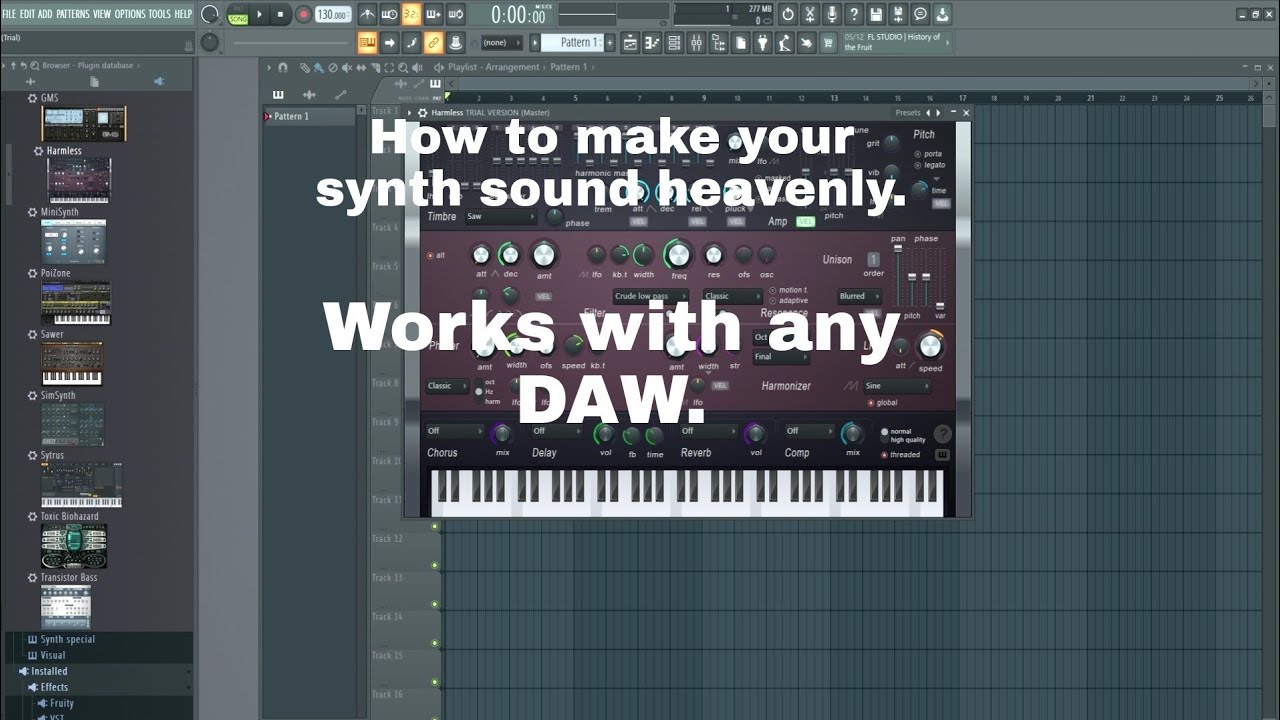Open the Mixer view icon
The width and height of the screenshot is (1280, 720).
click(x=695, y=42)
